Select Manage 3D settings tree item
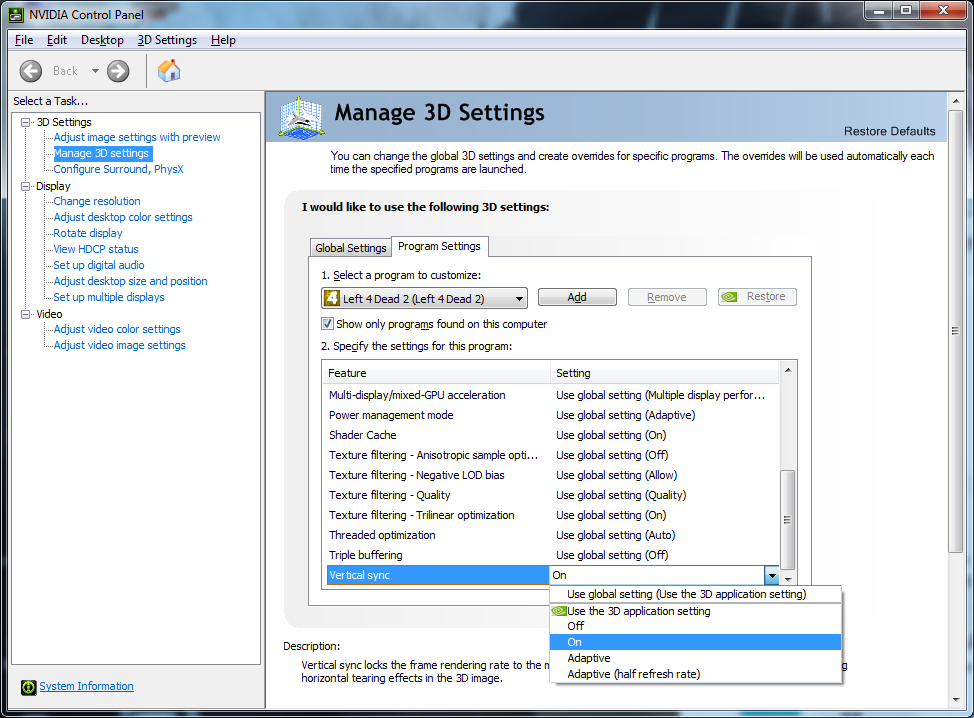Image resolution: width=974 pixels, height=718 pixels. click(x=101, y=153)
